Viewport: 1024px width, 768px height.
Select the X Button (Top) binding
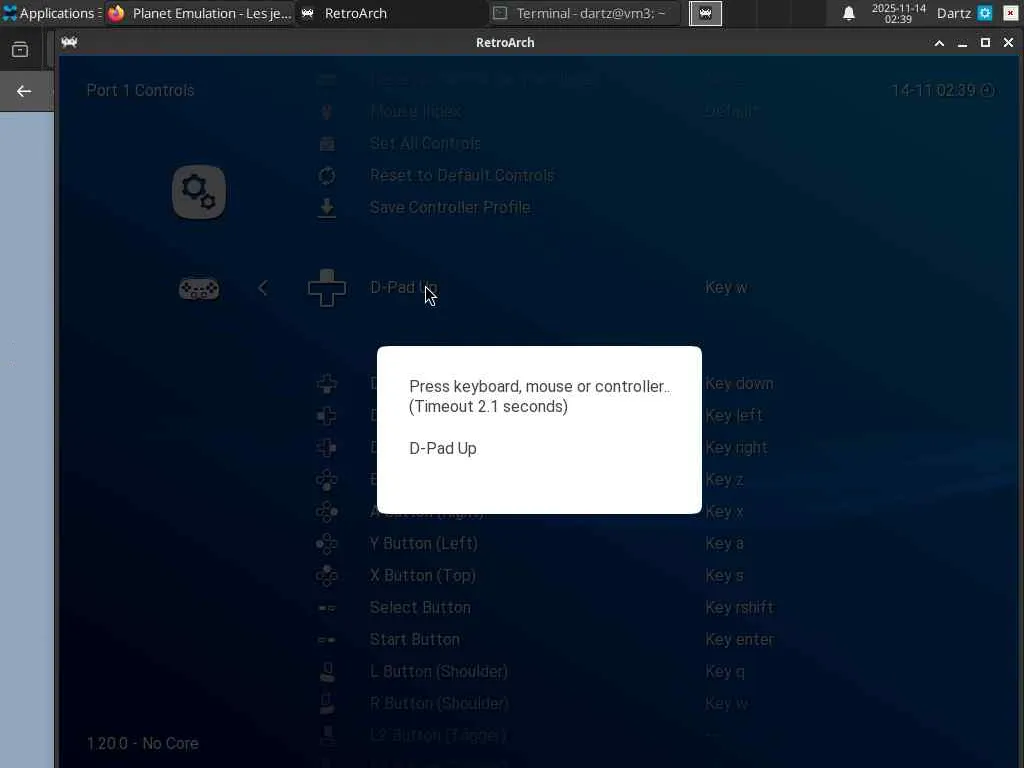[423, 575]
